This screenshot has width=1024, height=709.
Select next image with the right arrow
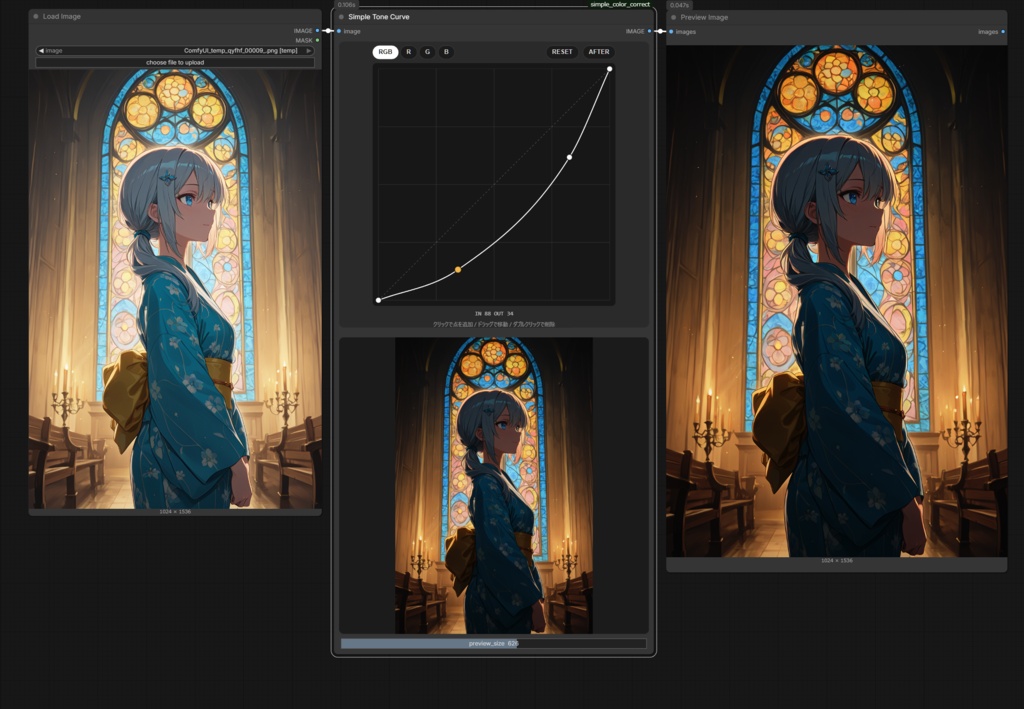(309, 51)
